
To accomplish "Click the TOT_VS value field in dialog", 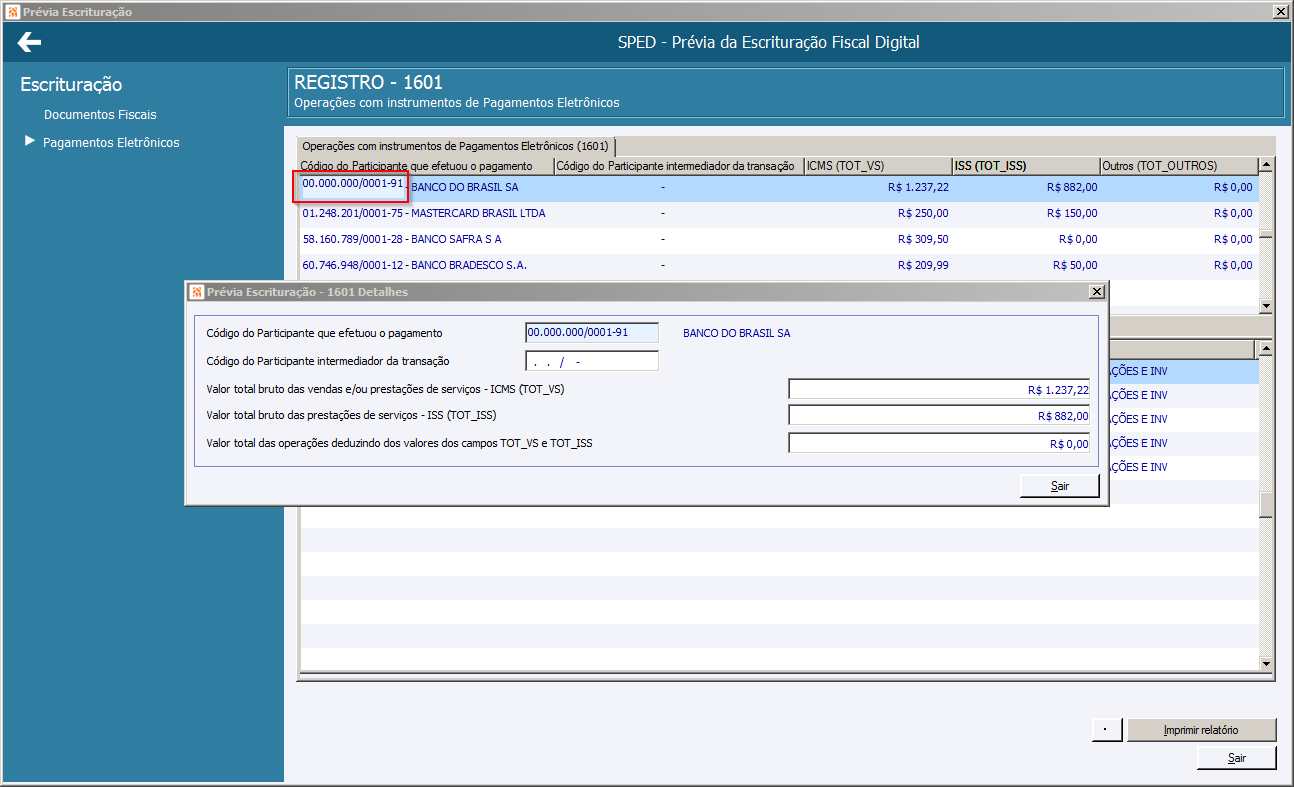I will (938, 390).
